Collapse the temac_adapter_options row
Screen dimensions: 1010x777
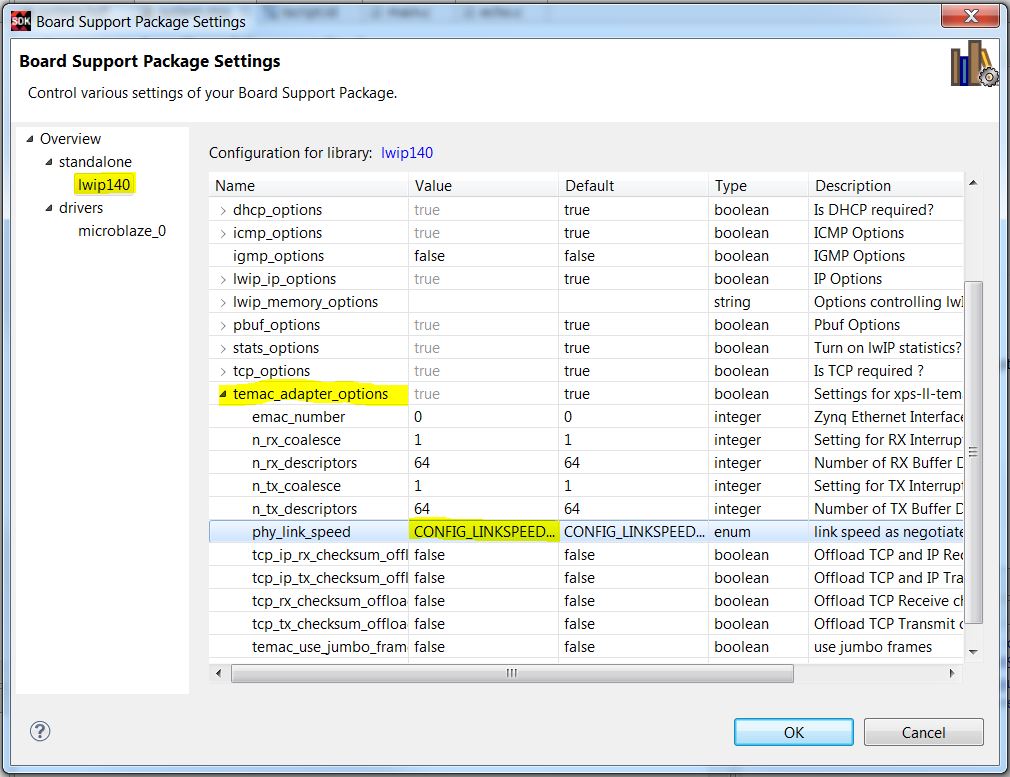(x=223, y=394)
